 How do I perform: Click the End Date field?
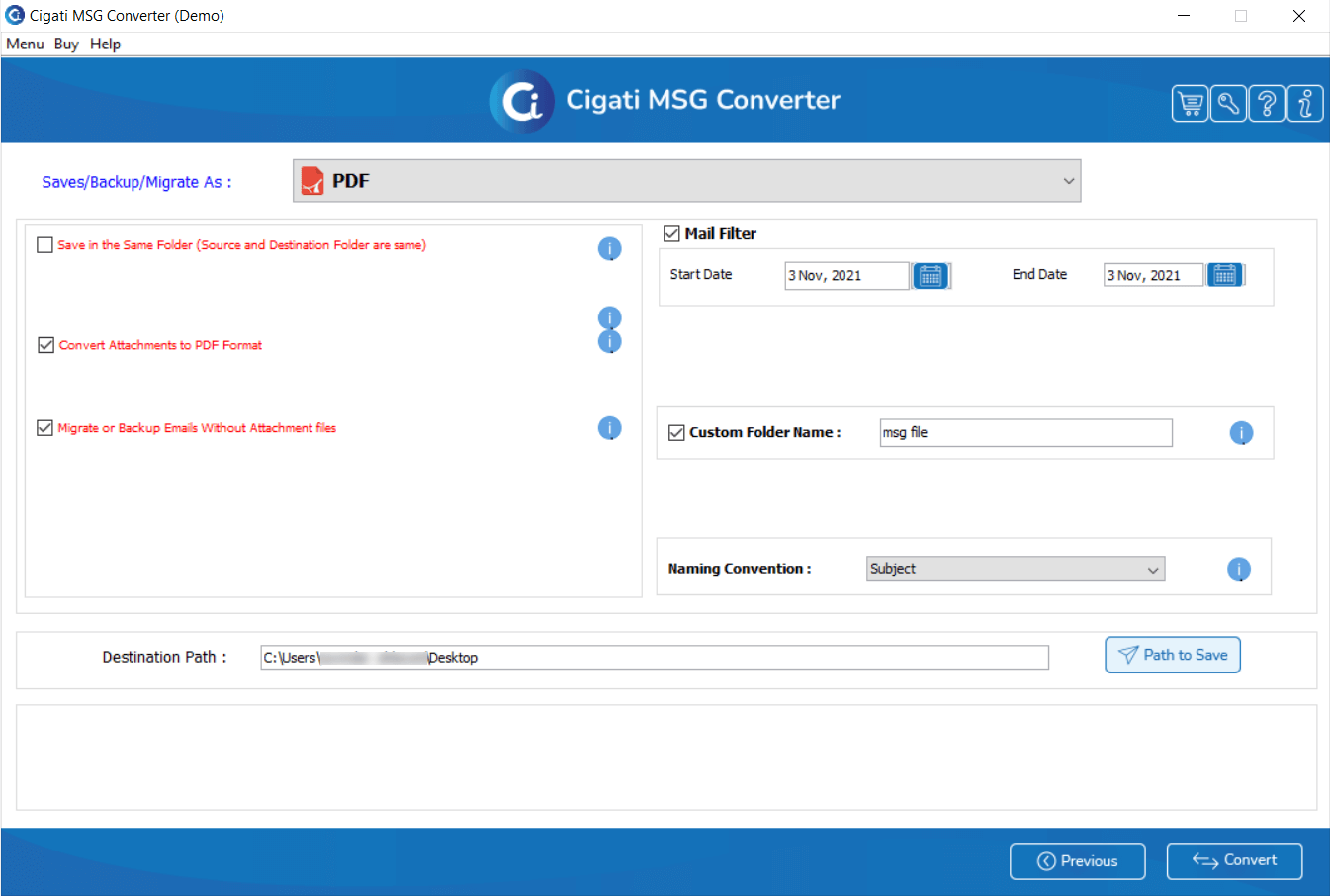coord(1153,275)
